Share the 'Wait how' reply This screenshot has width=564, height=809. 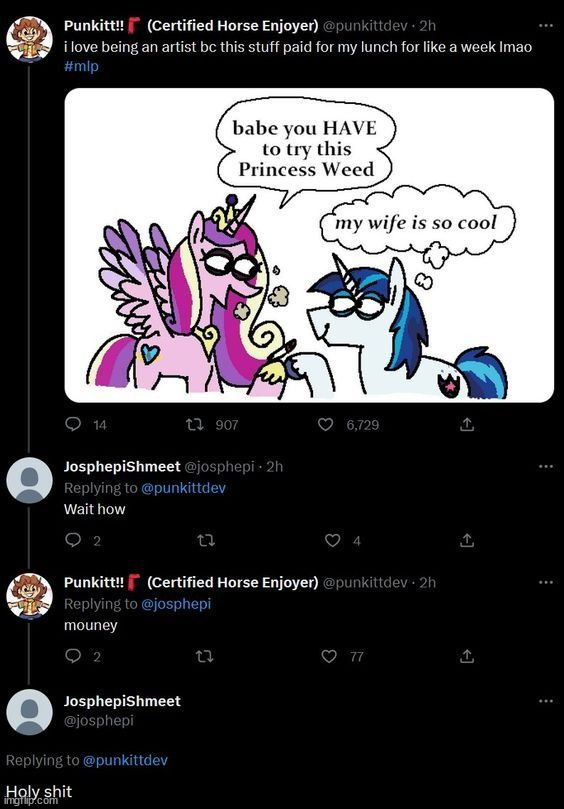(x=466, y=540)
